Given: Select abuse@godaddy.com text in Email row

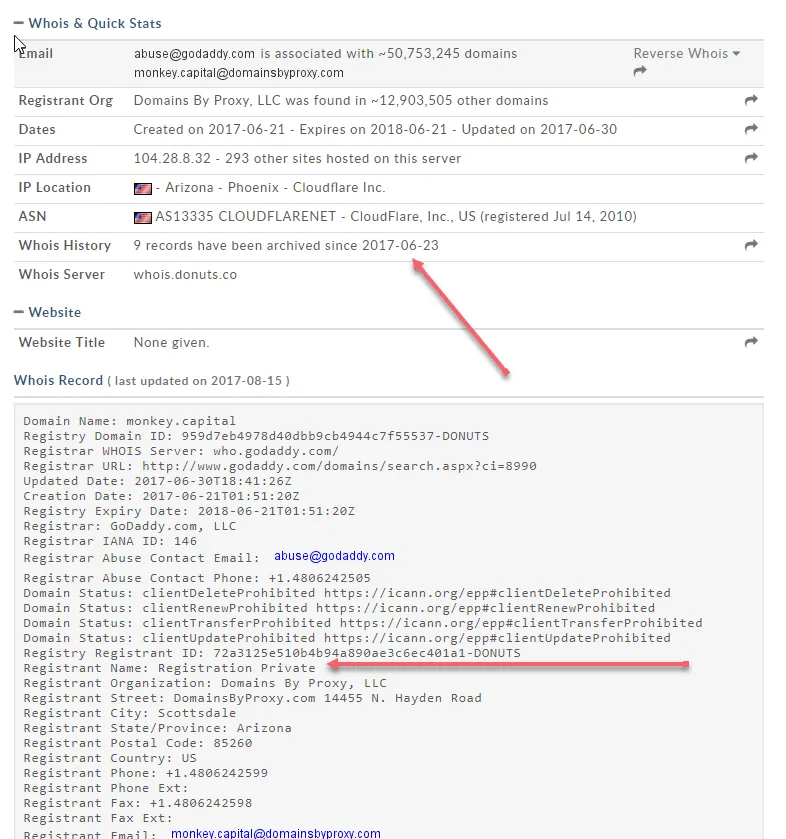Looking at the screenshot, I should [x=194, y=54].
